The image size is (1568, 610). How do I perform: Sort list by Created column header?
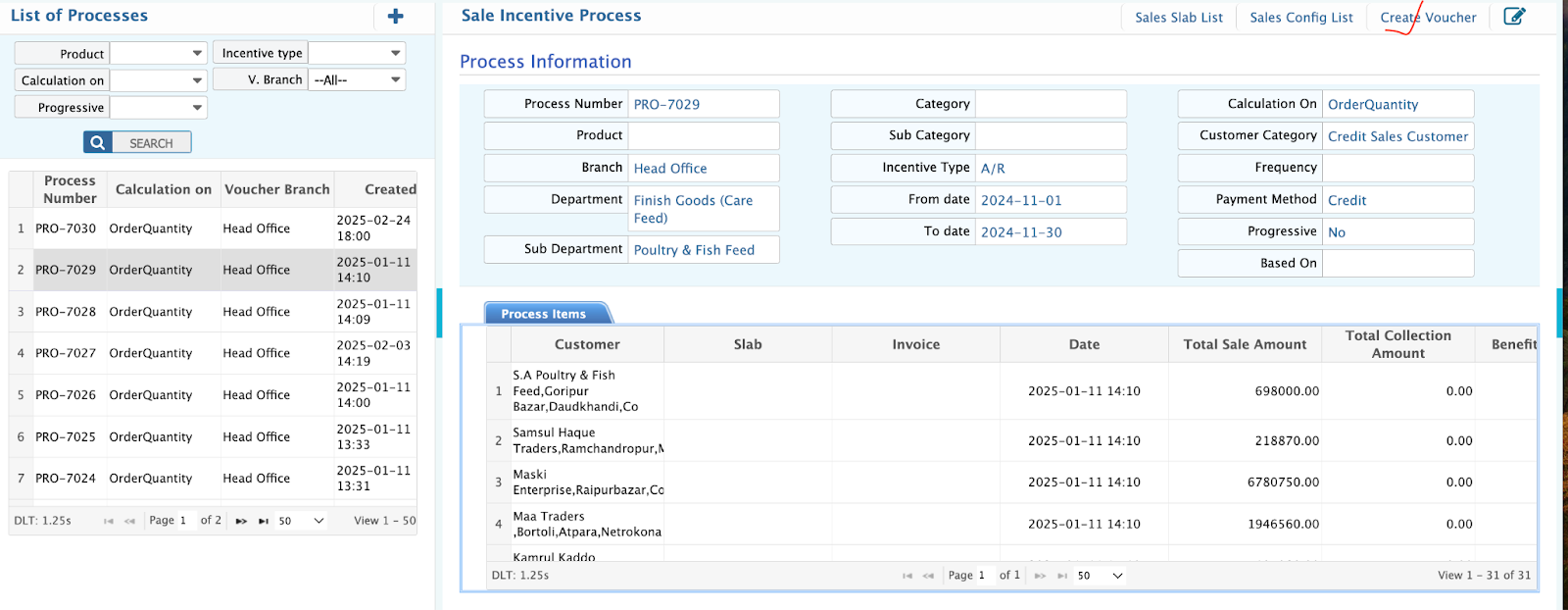[x=376, y=189]
